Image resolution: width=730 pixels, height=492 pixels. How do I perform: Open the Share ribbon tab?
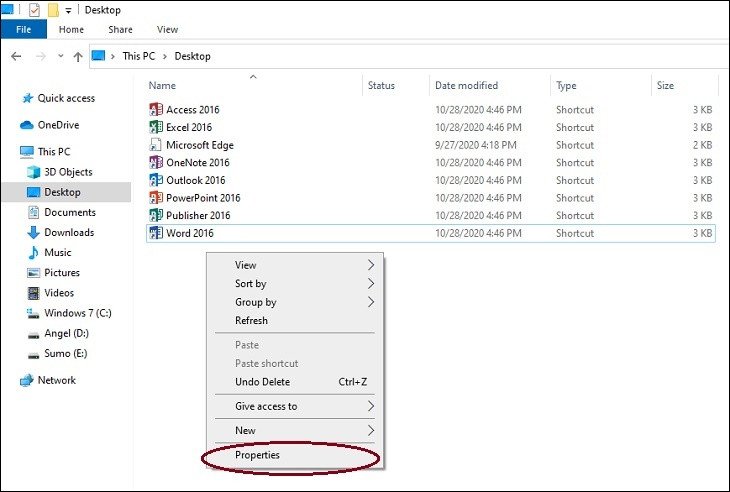tap(120, 29)
